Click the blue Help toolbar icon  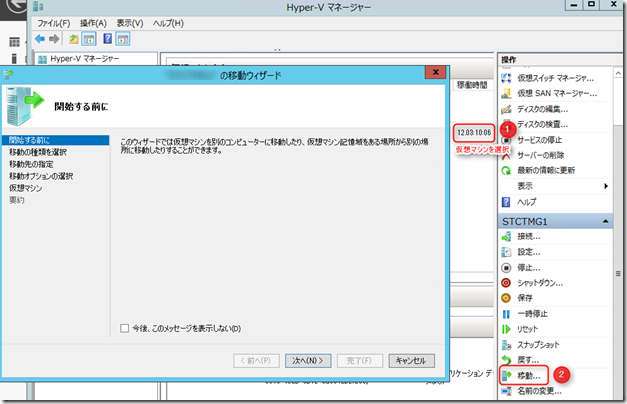point(108,38)
